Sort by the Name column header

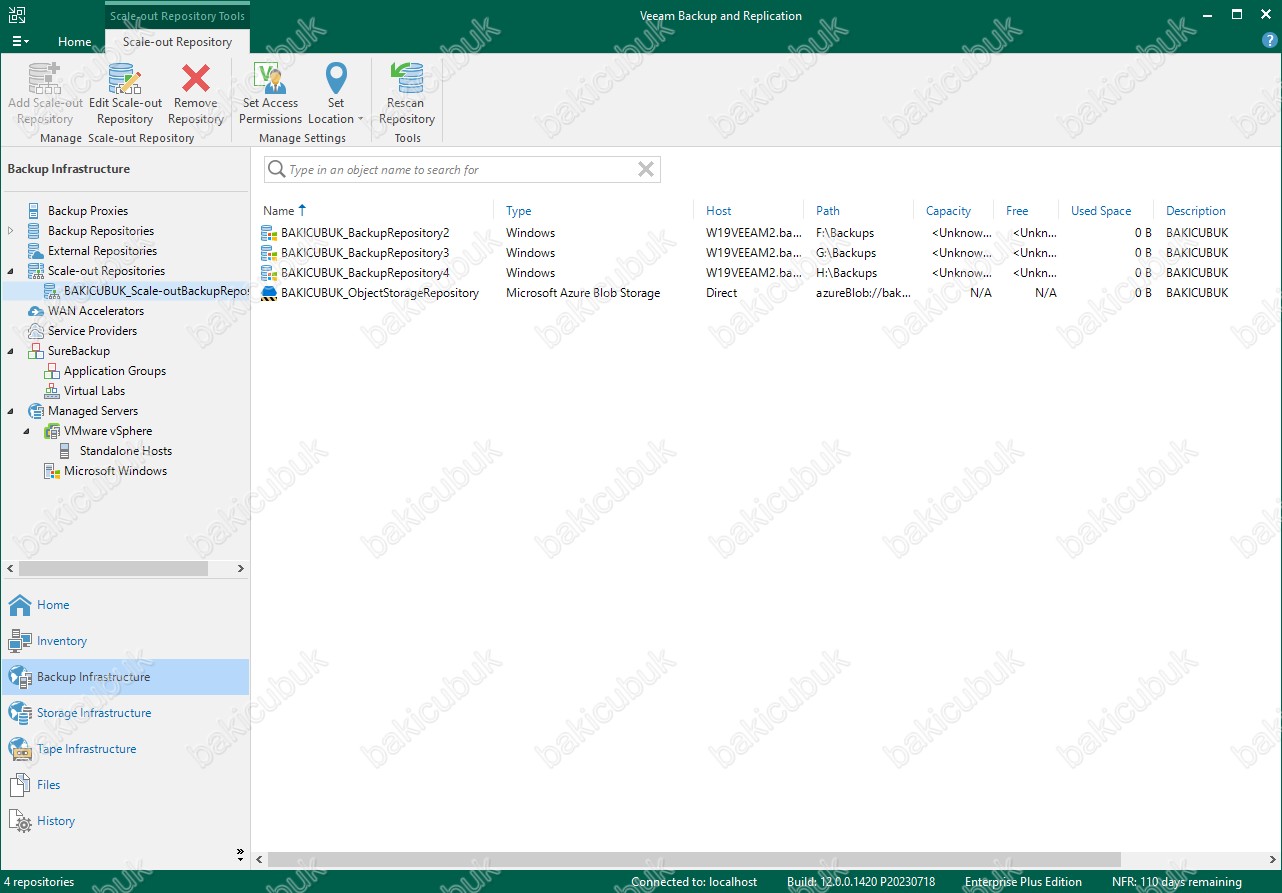pyautogui.click(x=278, y=211)
